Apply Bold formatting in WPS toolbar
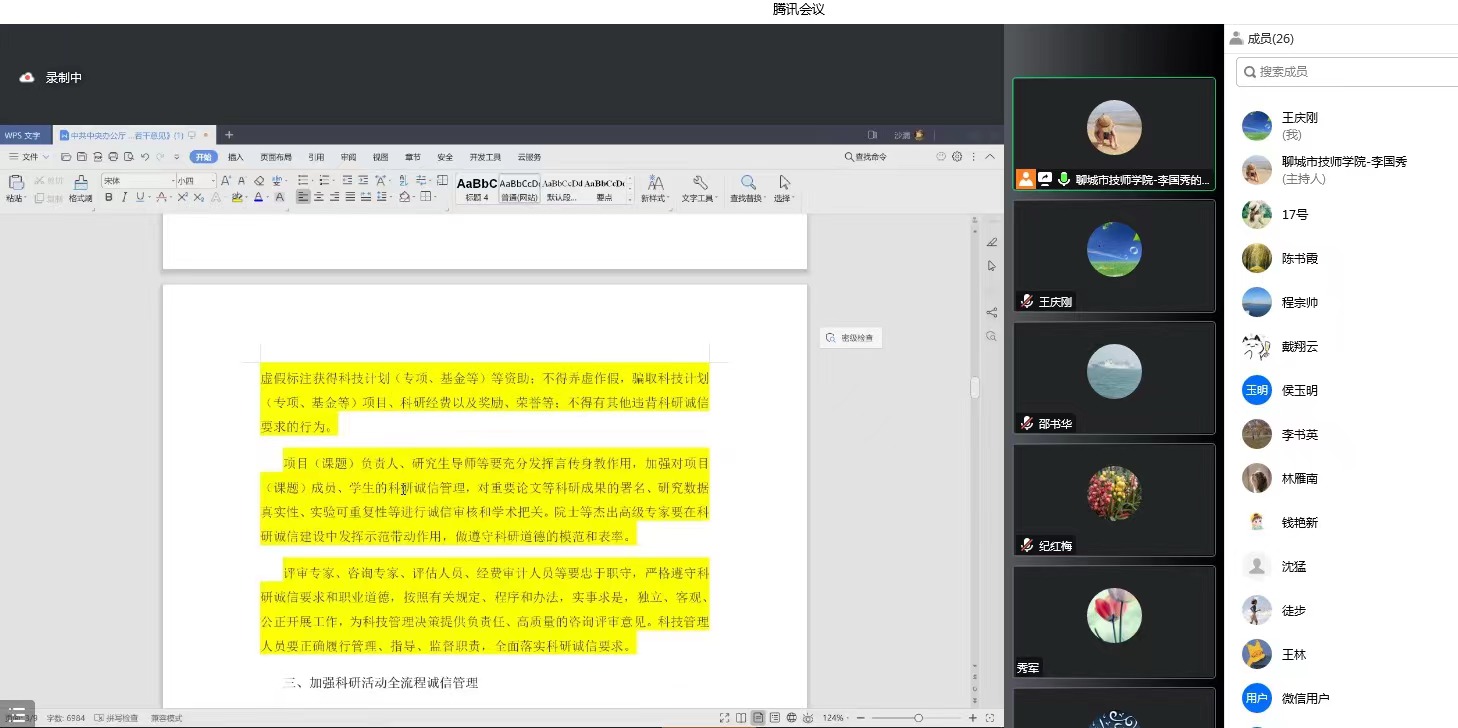 pos(109,197)
